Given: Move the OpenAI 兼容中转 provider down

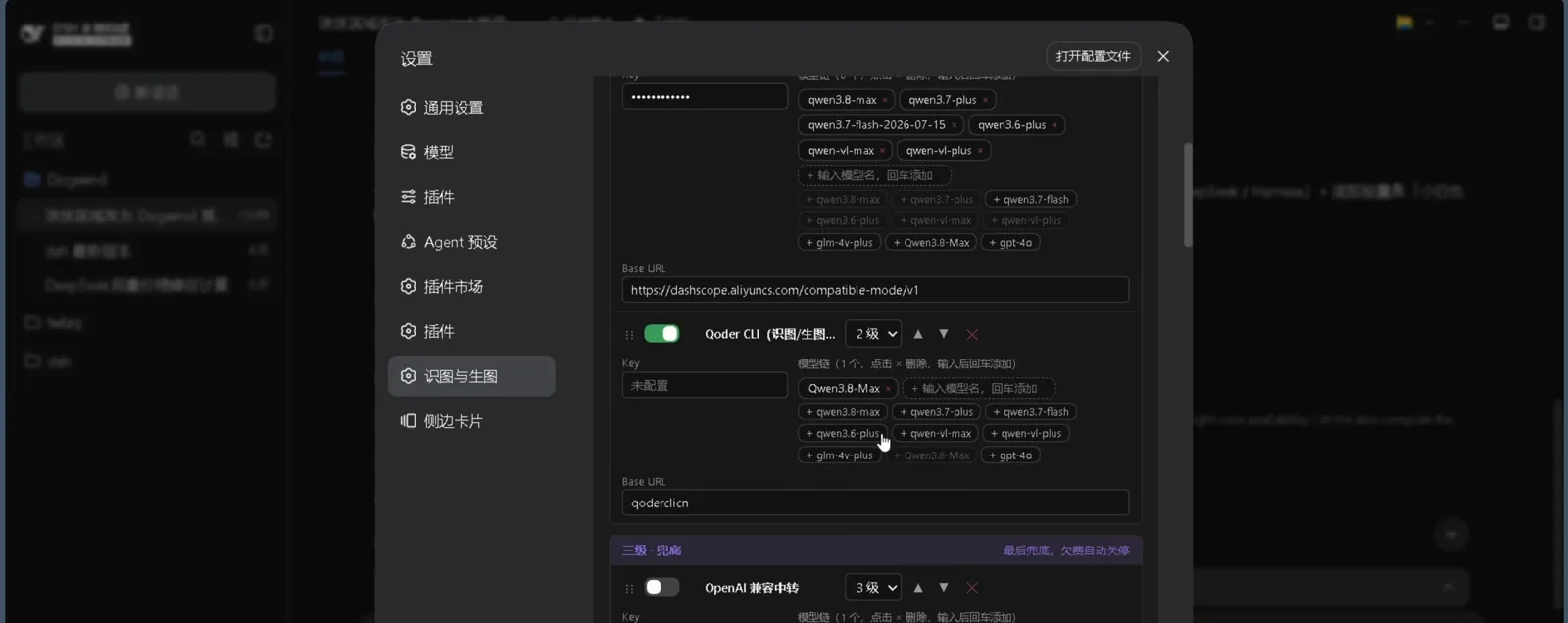Looking at the screenshot, I should [944, 588].
